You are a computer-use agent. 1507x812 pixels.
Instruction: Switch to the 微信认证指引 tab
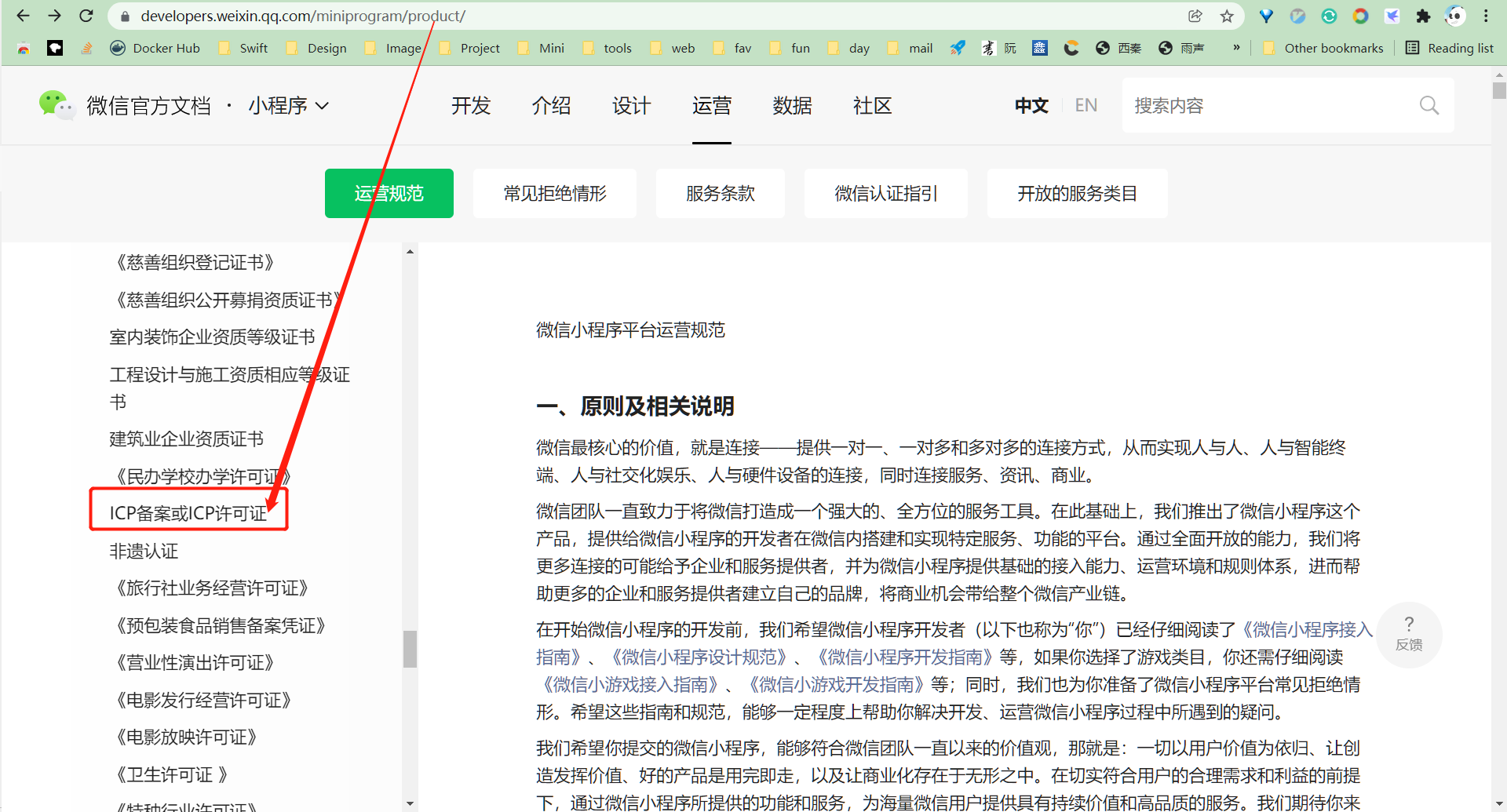[886, 193]
